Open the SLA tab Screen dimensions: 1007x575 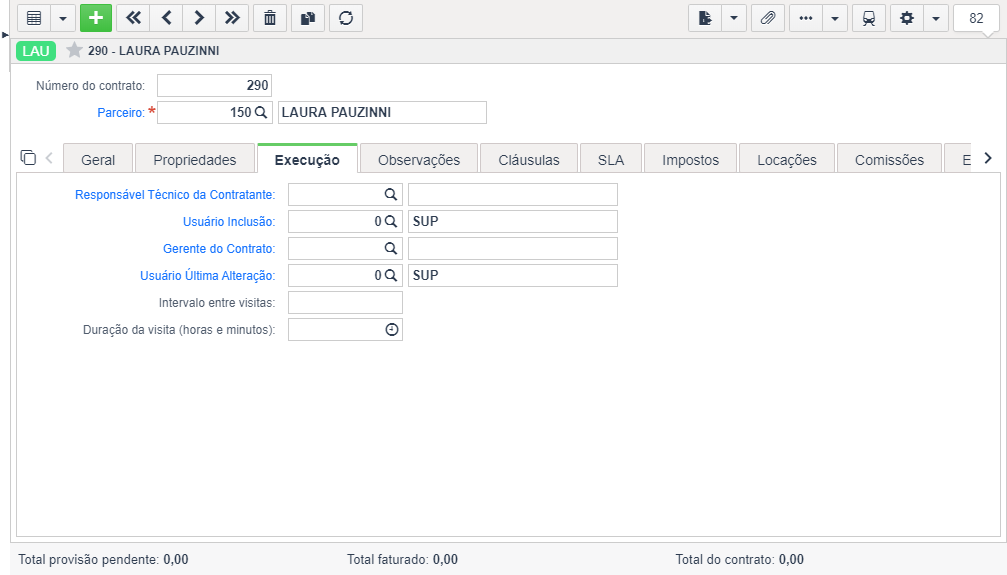tap(611, 159)
